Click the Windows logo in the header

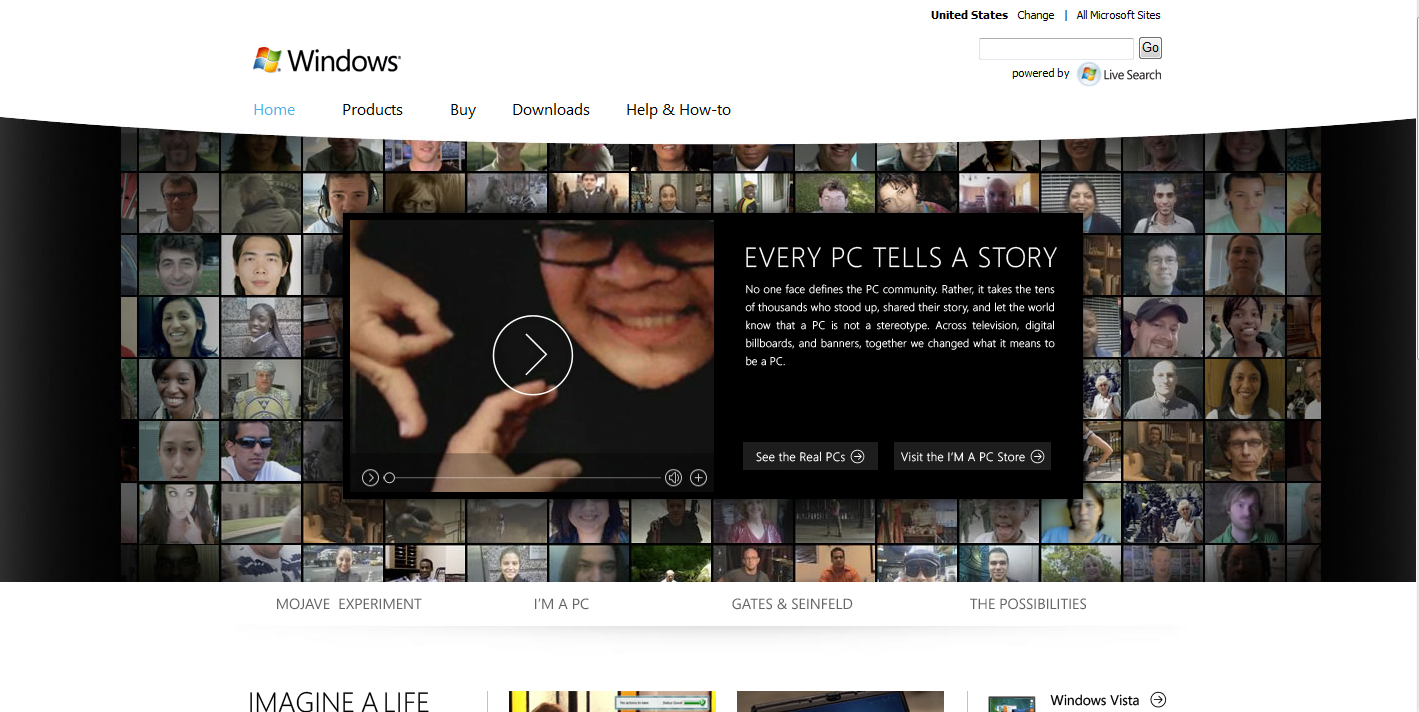click(x=327, y=60)
